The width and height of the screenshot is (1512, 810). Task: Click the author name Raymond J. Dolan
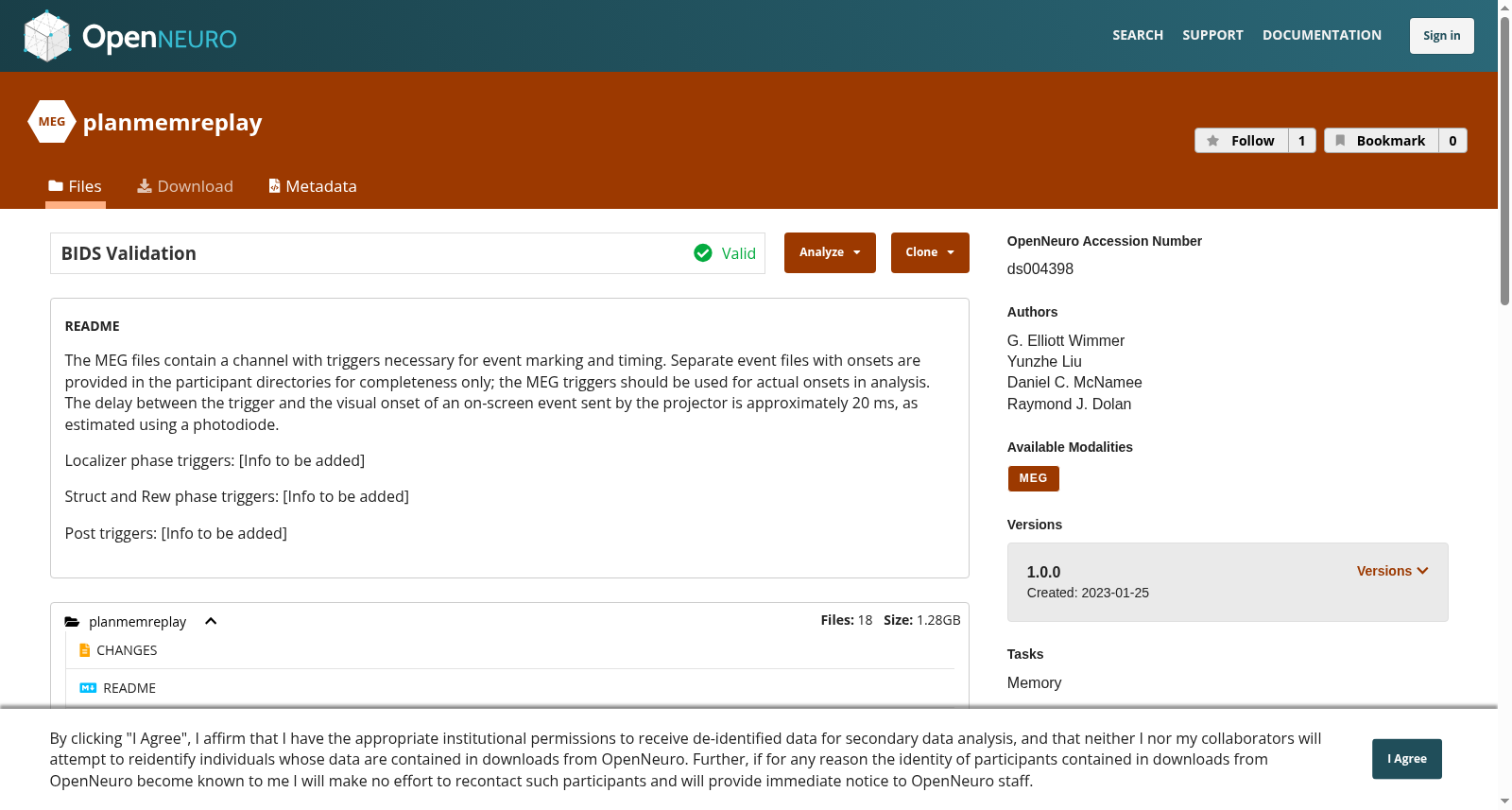[1069, 404]
